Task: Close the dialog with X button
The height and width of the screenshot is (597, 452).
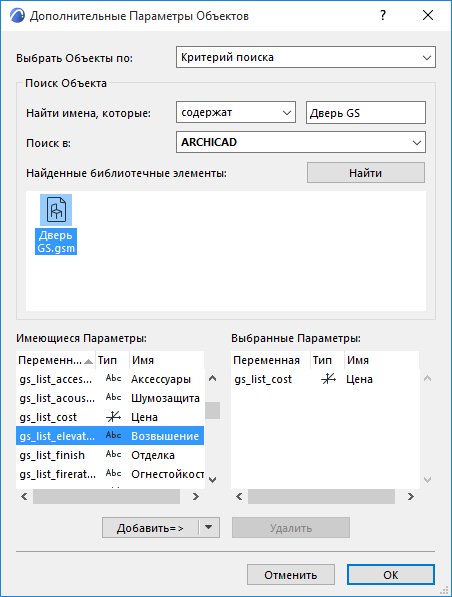Action: click(x=428, y=16)
